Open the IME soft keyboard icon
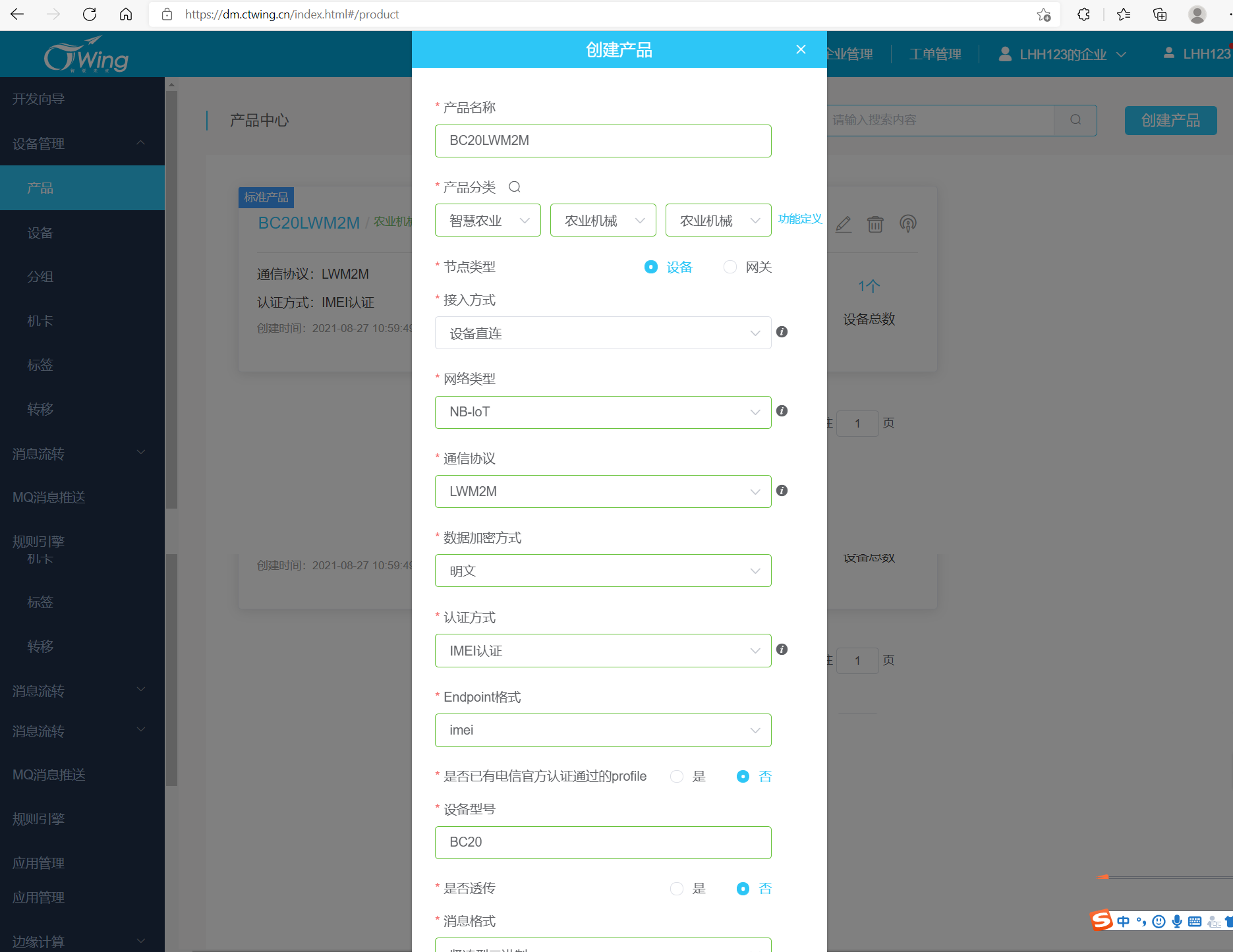 [1195, 922]
